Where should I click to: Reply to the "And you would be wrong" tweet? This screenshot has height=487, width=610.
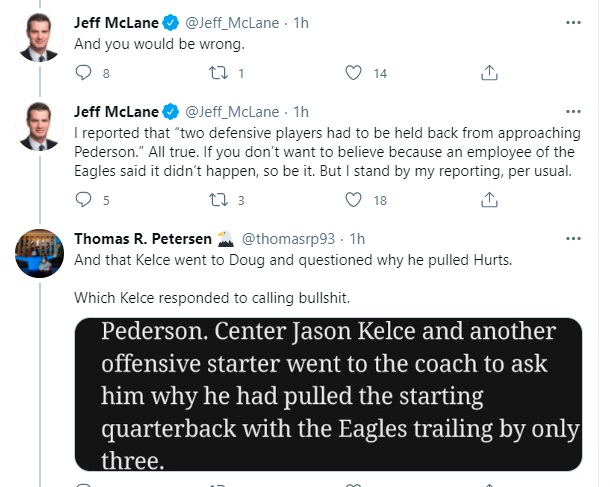[x=83, y=72]
